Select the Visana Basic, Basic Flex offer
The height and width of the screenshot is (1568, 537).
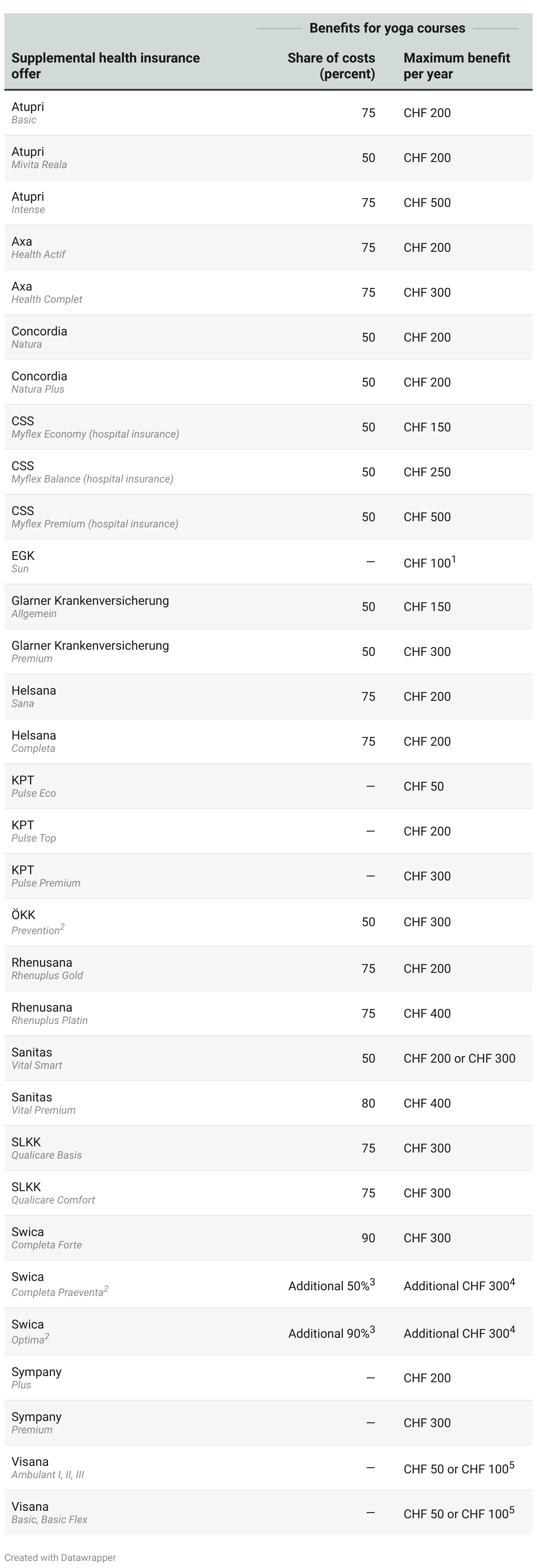tap(49, 1513)
